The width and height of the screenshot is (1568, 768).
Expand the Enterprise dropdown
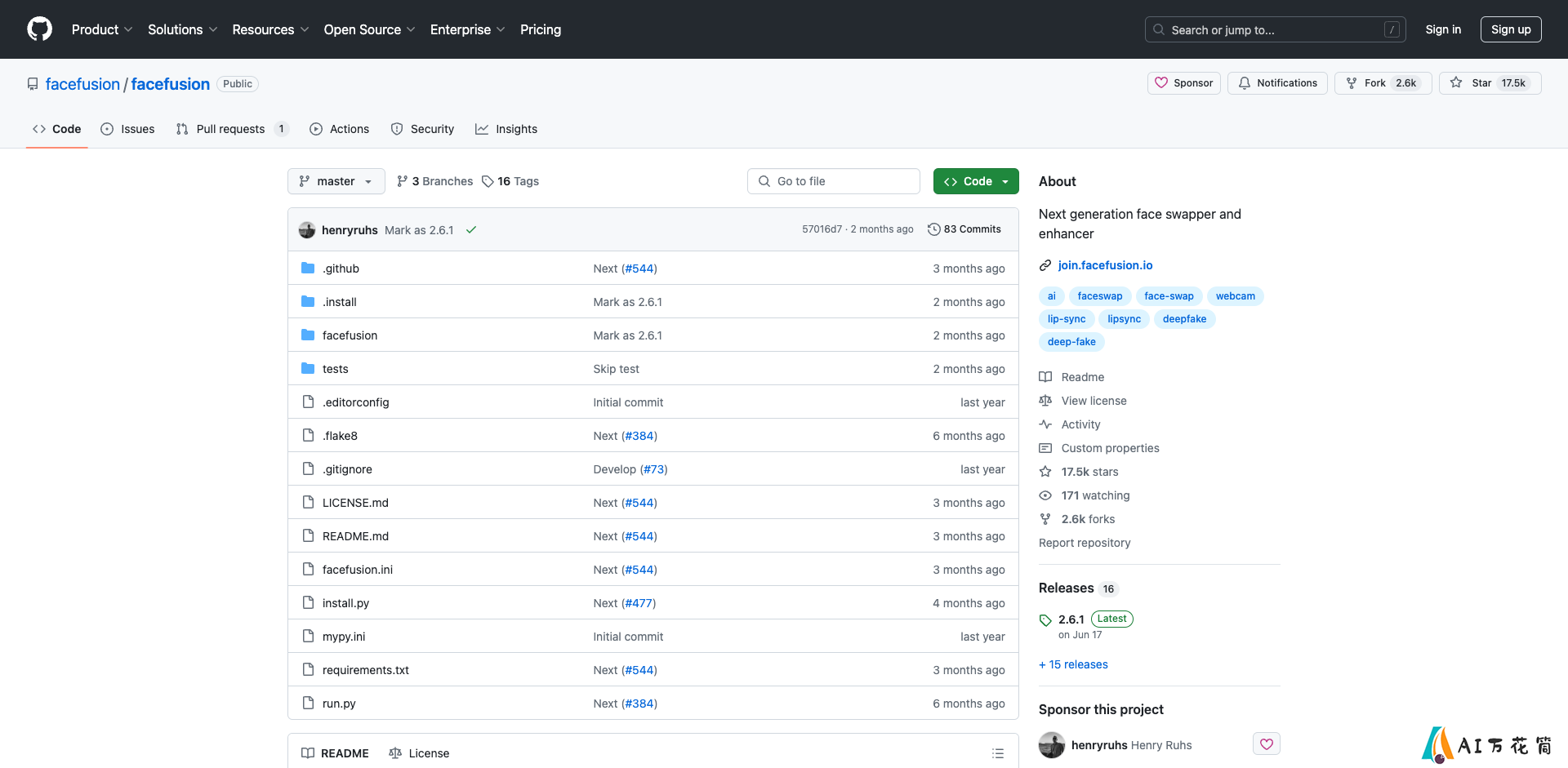(x=467, y=29)
